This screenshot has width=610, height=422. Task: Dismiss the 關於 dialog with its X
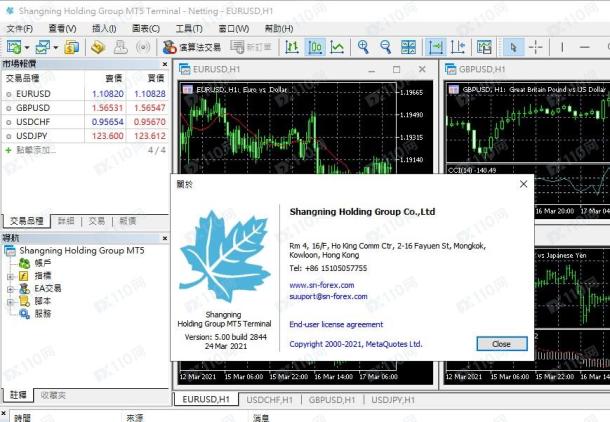point(523,184)
